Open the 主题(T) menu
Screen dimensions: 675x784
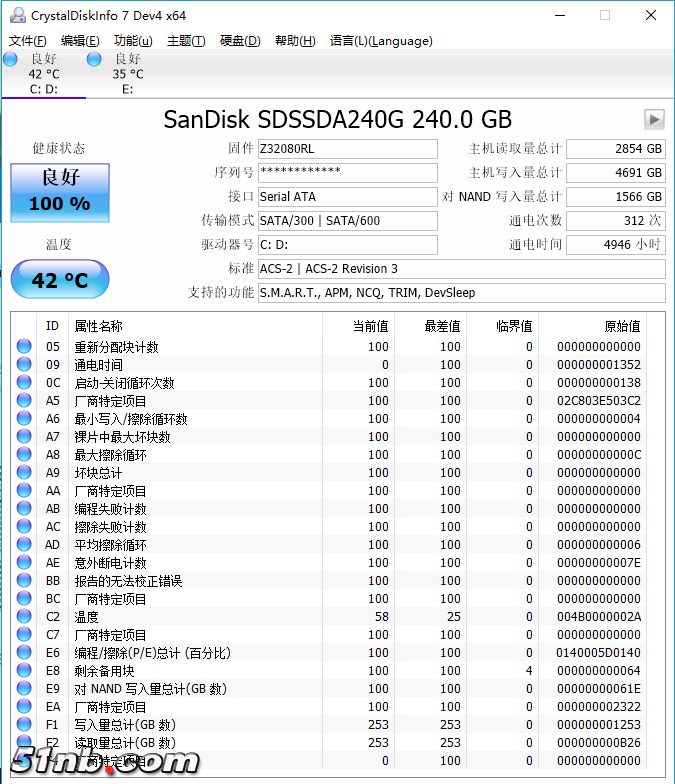point(186,41)
